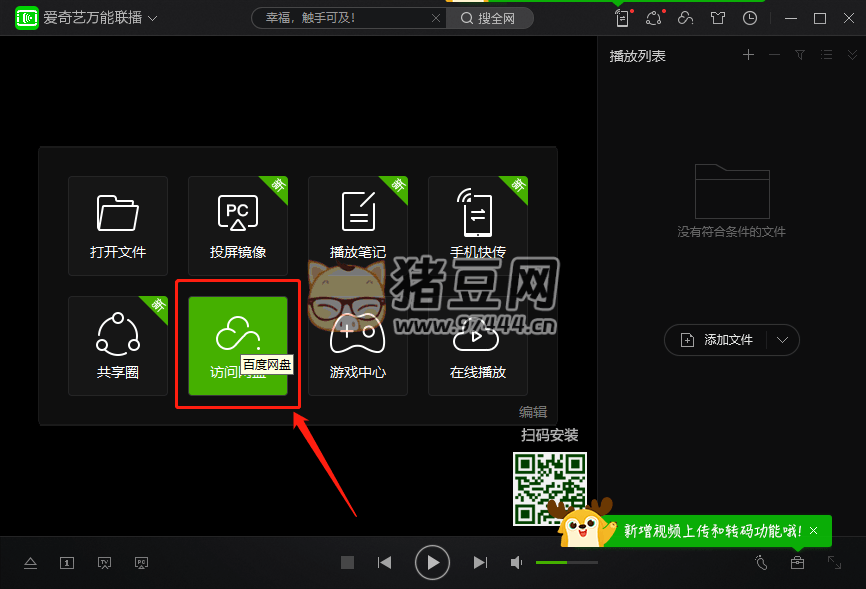Open the skin (t-shirt) icon in title bar
Viewport: 866px width, 589px height.
pos(717,18)
